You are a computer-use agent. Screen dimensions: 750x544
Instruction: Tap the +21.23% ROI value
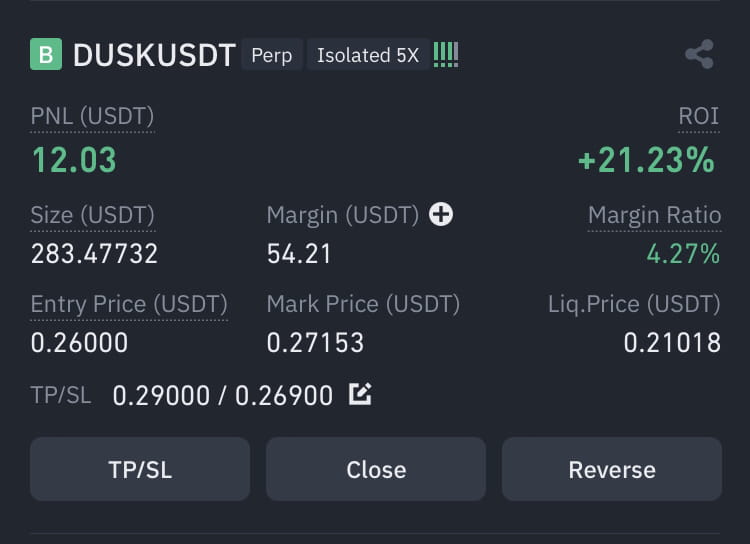point(646,160)
